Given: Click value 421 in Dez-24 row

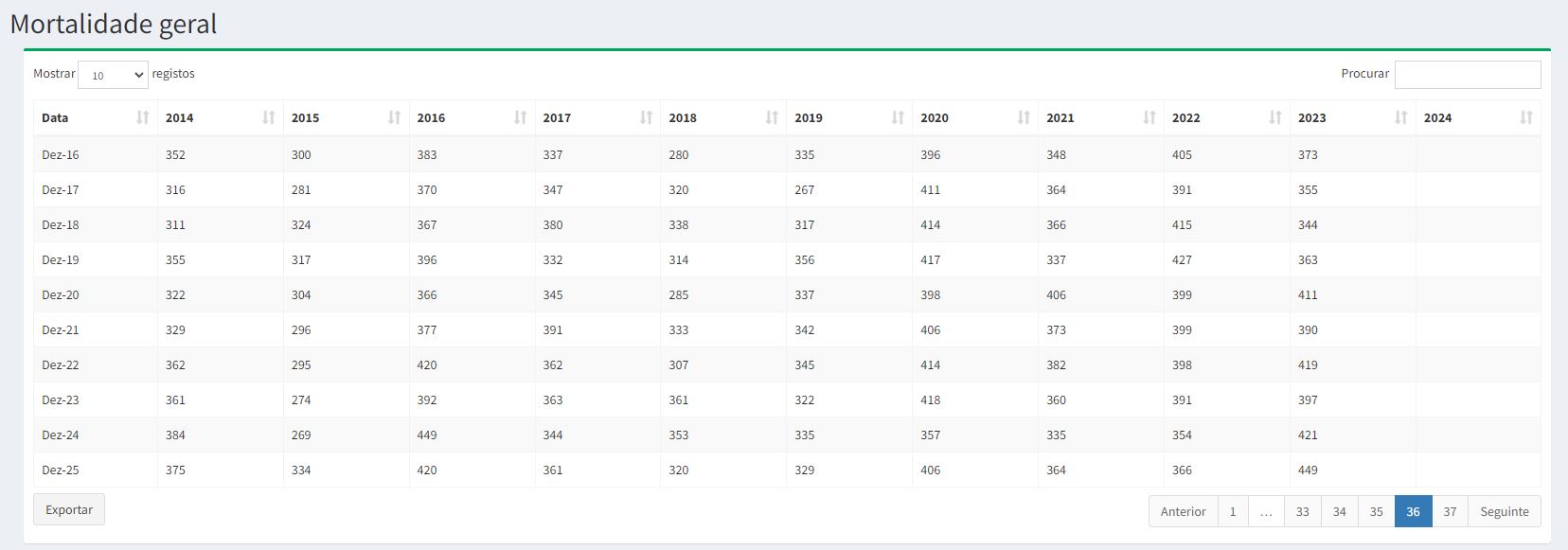Looking at the screenshot, I should click(x=1308, y=435).
